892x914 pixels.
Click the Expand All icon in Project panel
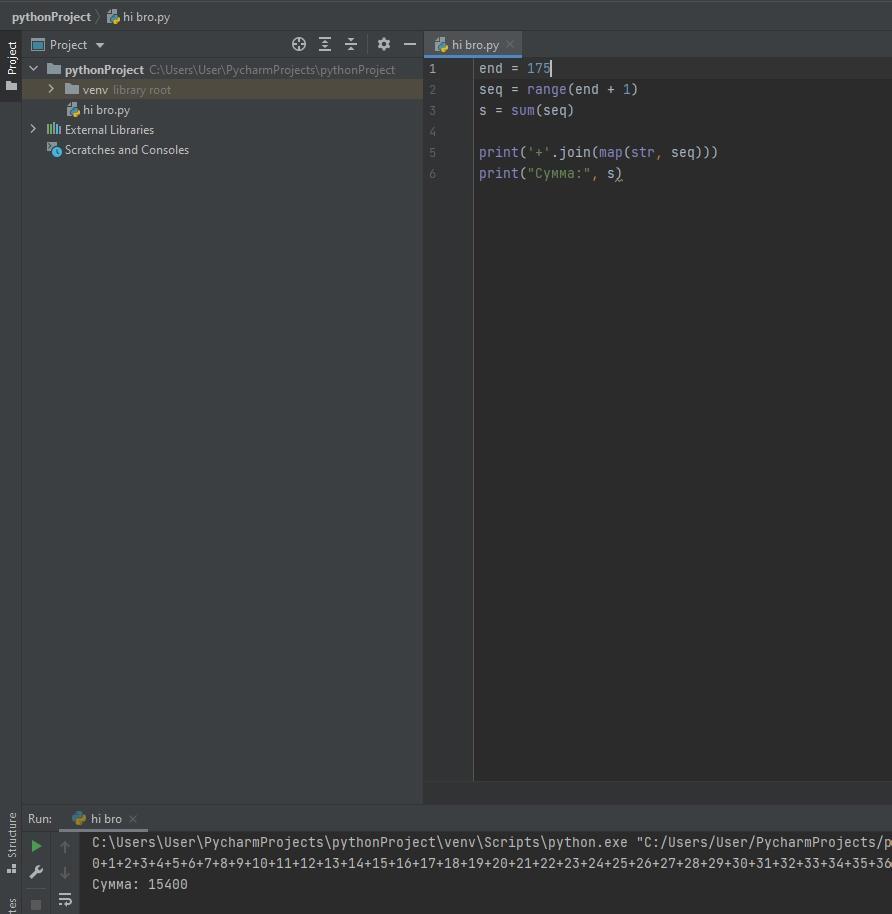(325, 44)
